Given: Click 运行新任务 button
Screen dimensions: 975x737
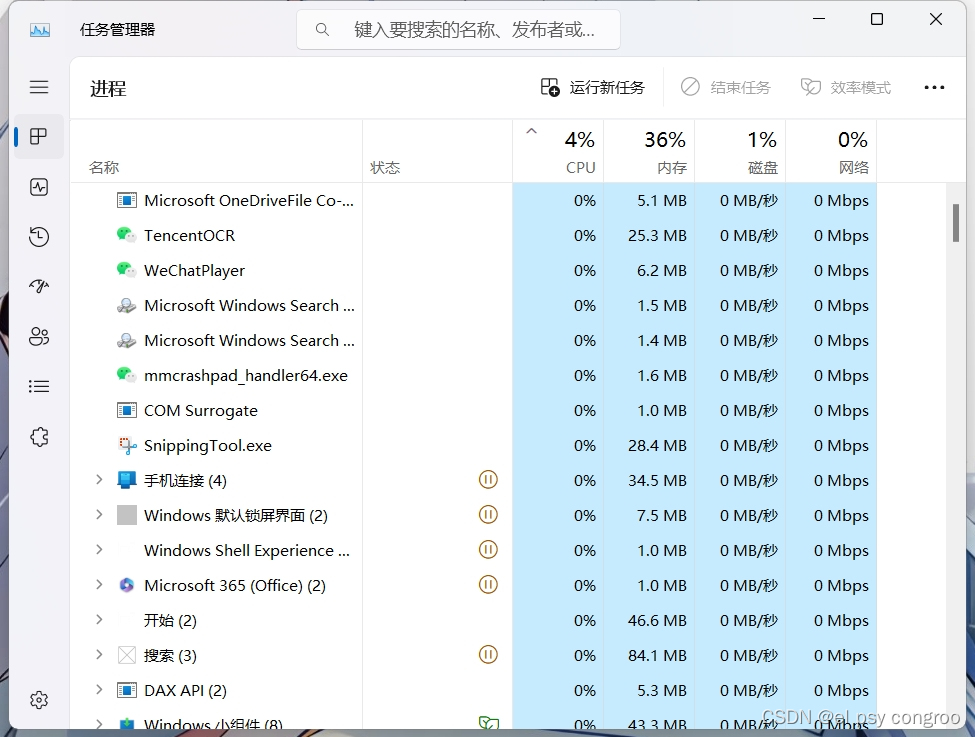Looking at the screenshot, I should 593,87.
